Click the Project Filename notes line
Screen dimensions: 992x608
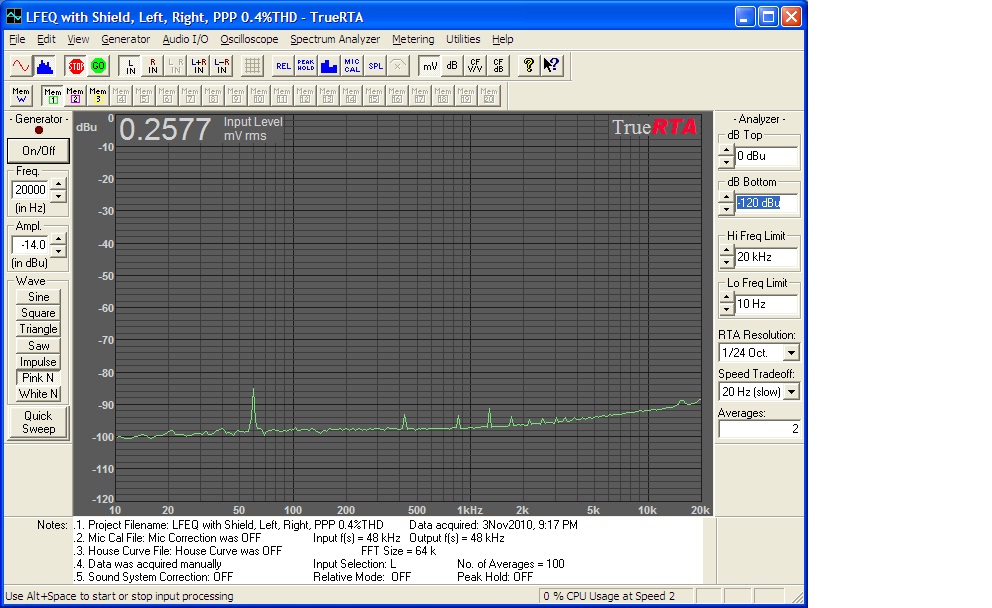(230, 524)
